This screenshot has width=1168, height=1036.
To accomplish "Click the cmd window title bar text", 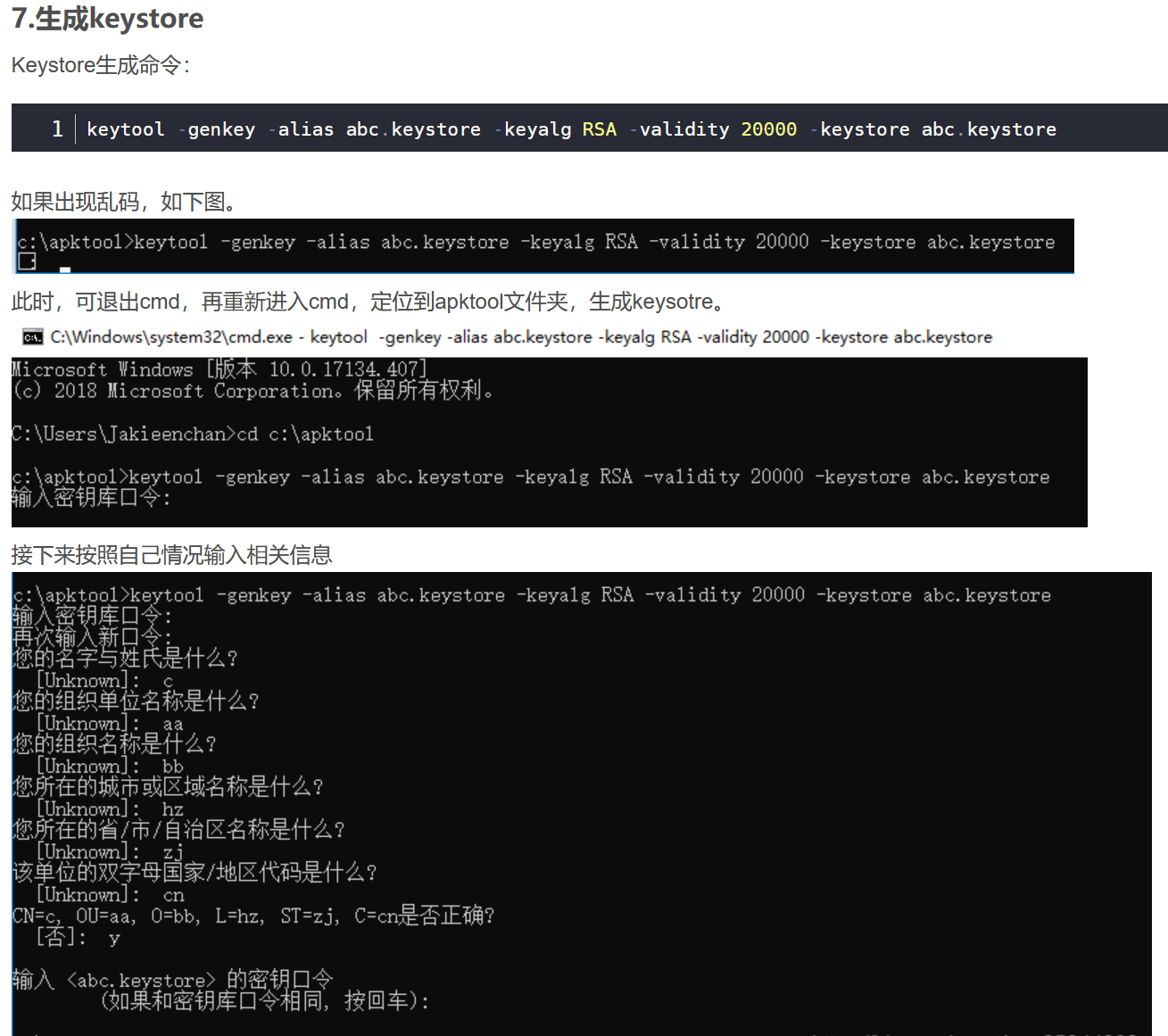I will (521, 337).
